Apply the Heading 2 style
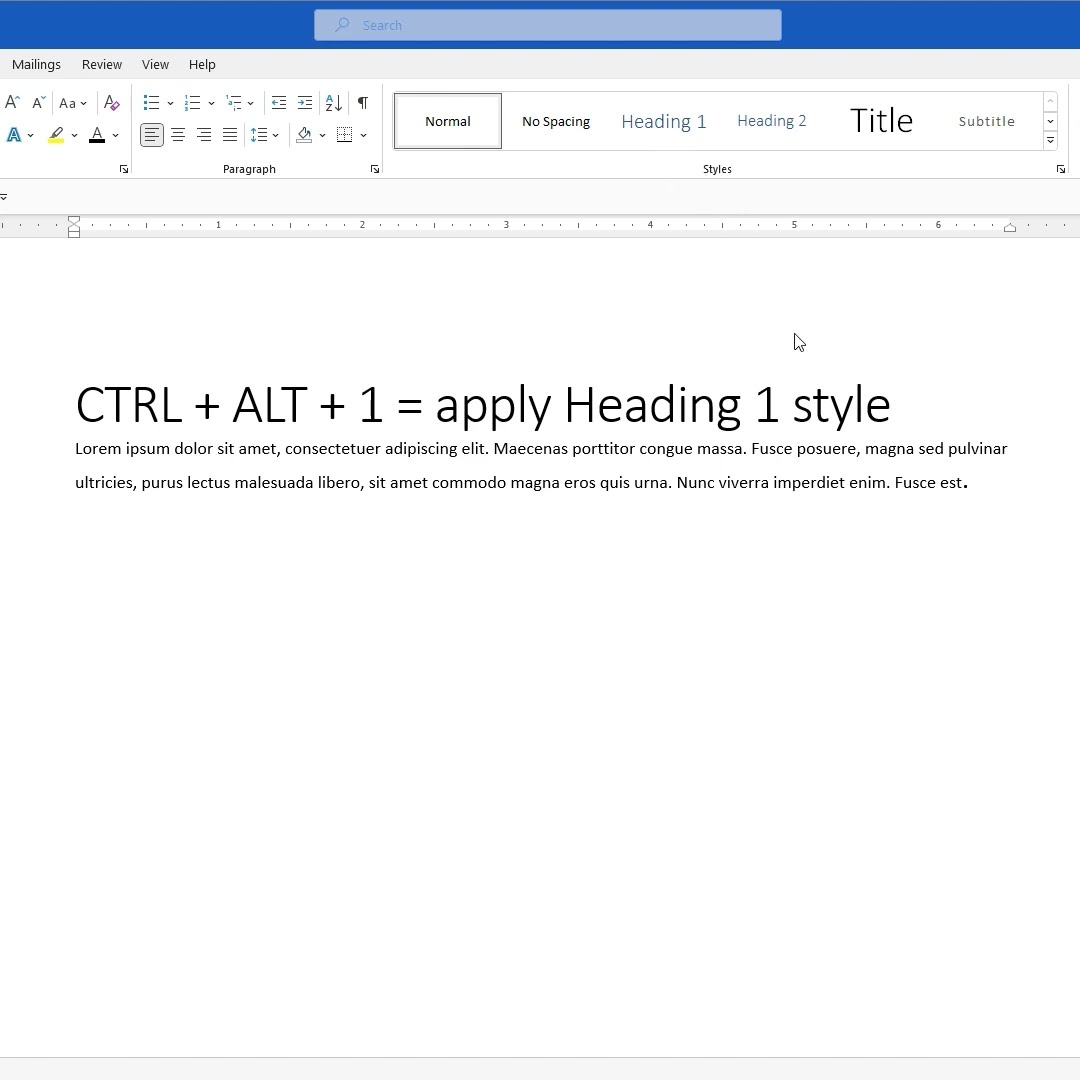The image size is (1080, 1080). point(771,121)
